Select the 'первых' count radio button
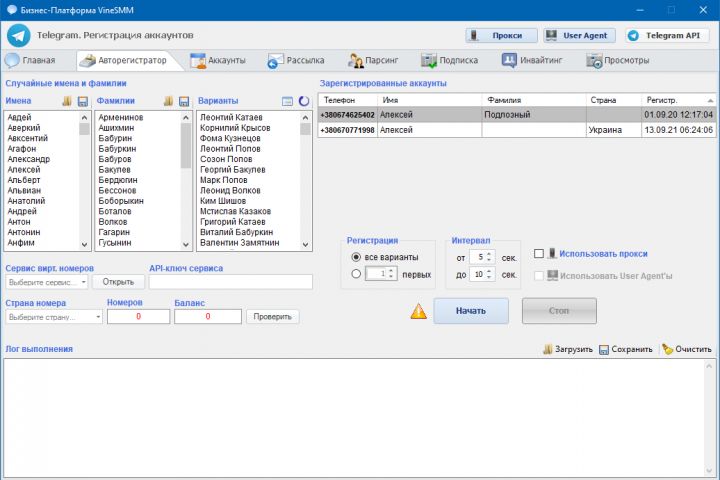Image resolution: width=720 pixels, height=480 pixels. (x=356, y=274)
